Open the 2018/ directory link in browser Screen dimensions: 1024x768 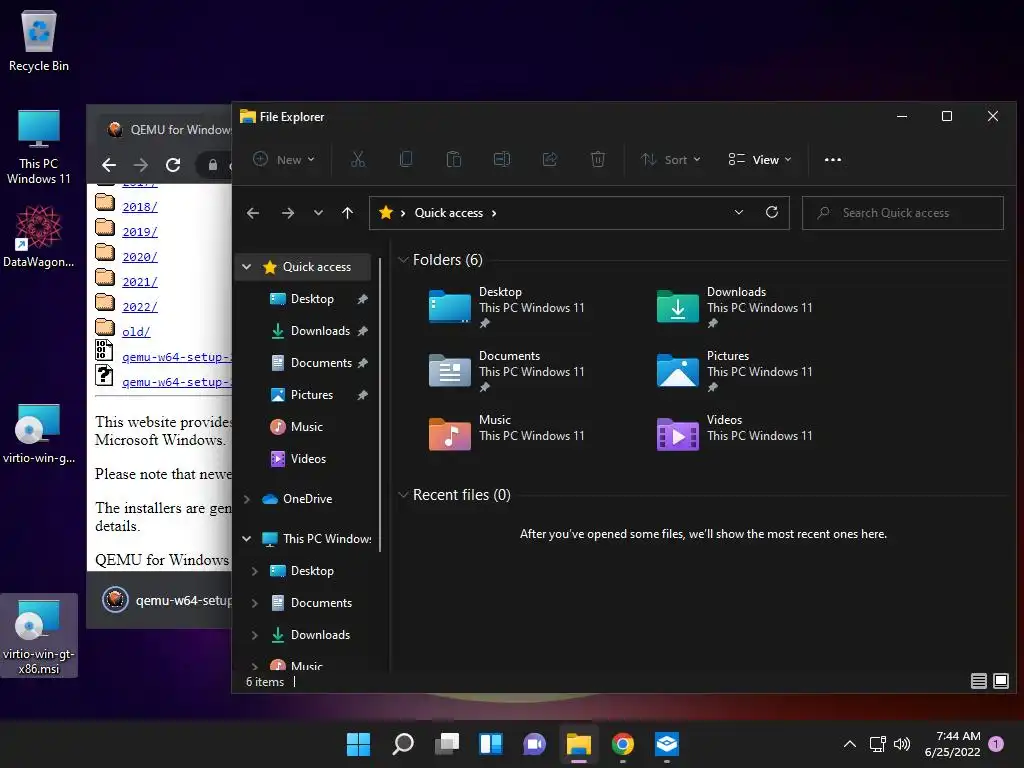(x=140, y=207)
